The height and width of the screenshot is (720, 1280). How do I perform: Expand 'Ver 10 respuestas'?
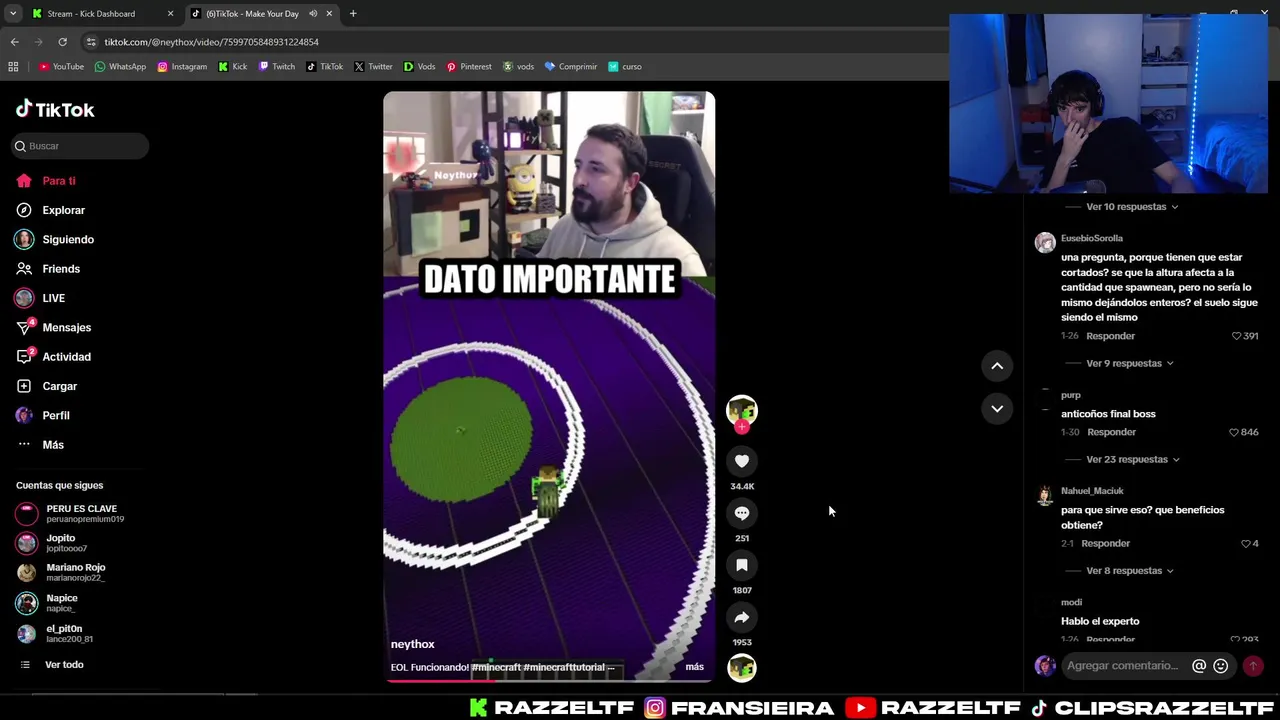click(x=1132, y=207)
